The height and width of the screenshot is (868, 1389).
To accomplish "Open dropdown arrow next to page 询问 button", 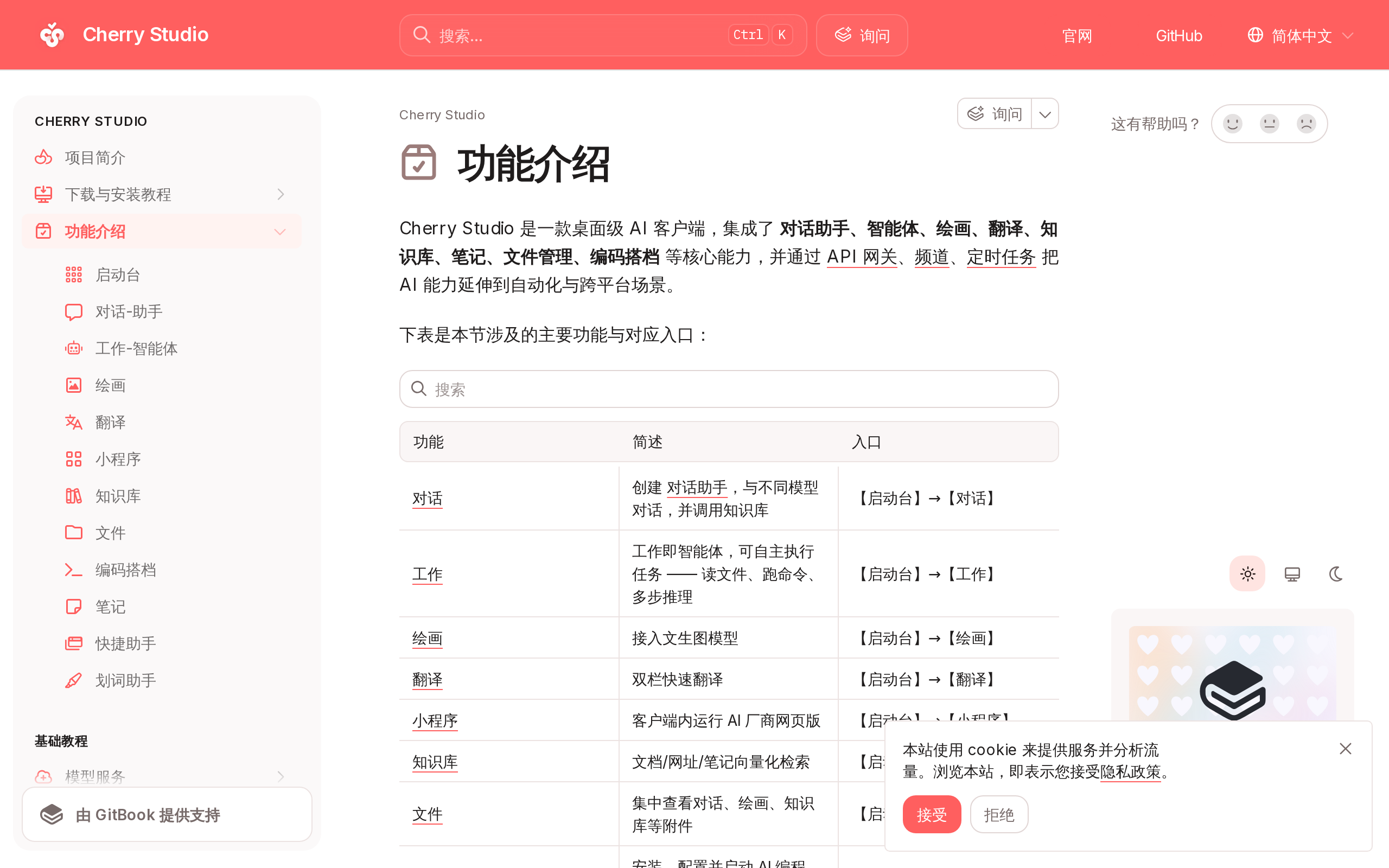I will (1044, 114).
